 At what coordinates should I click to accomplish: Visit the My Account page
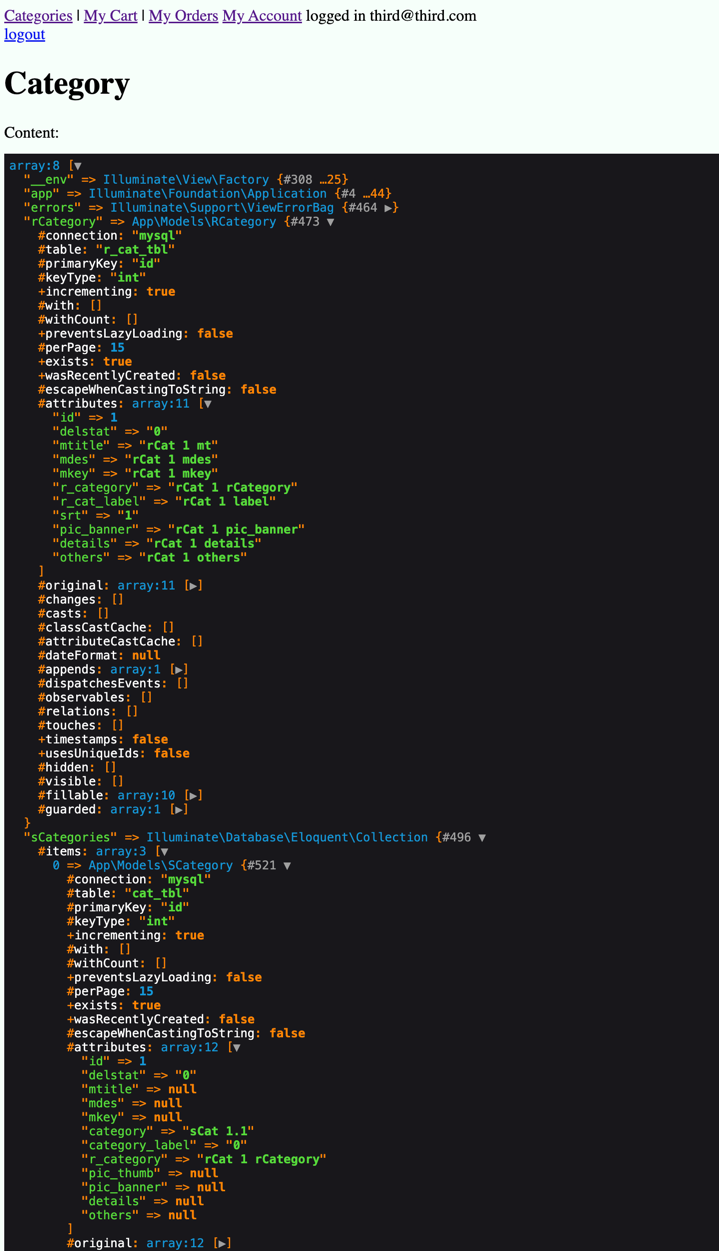pos(262,16)
